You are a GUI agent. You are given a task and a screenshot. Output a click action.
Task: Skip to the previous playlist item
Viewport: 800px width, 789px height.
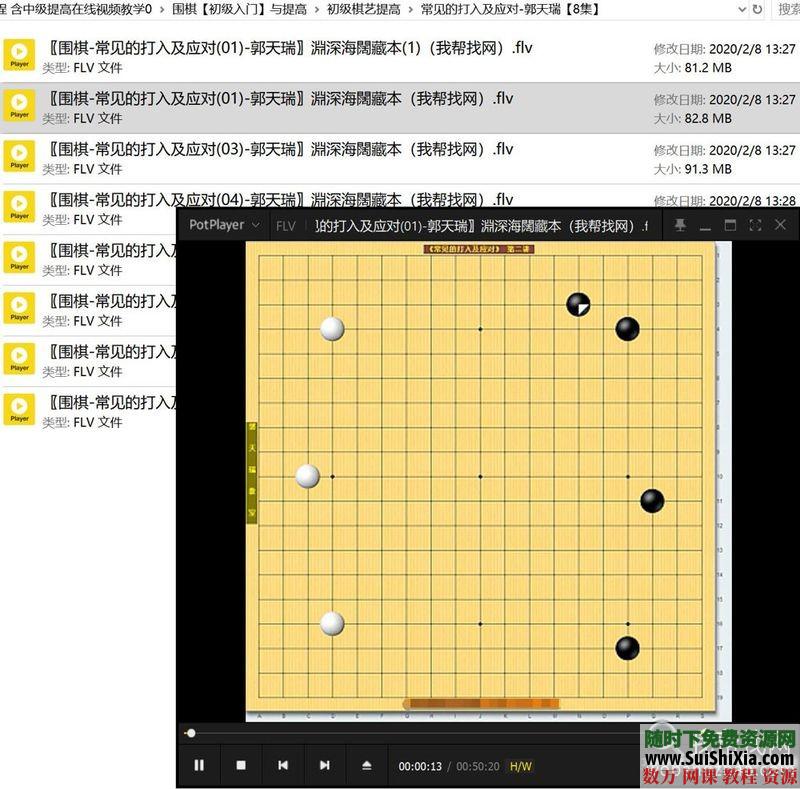[x=283, y=765]
